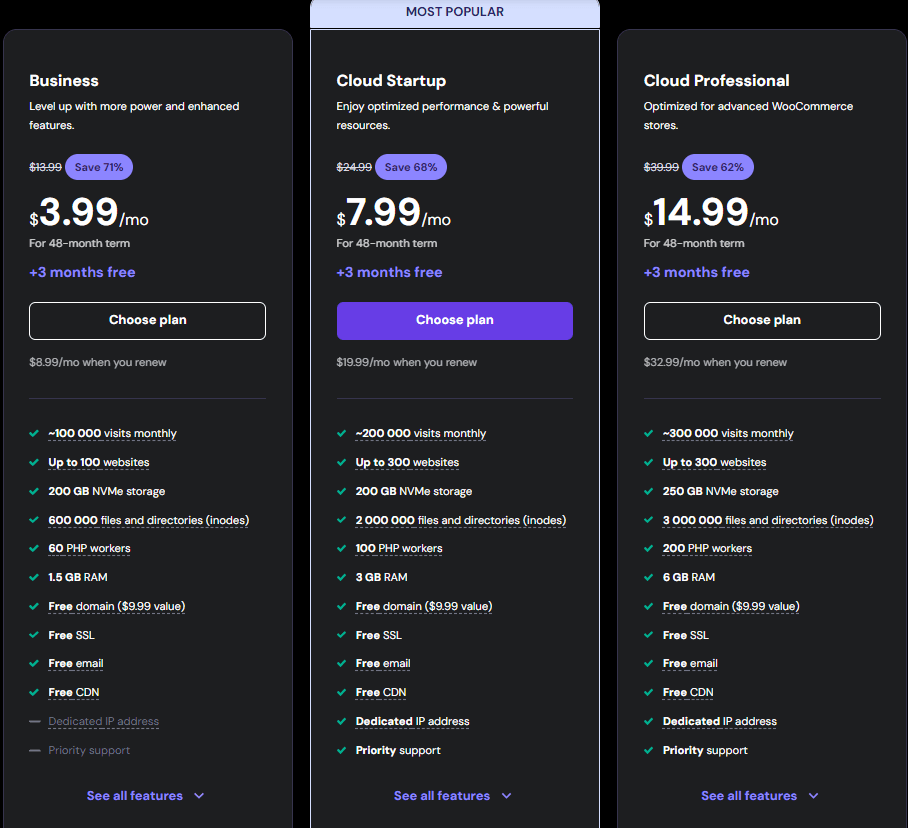Click 200 PHP workers feature
Image resolution: width=908 pixels, height=828 pixels.
(707, 548)
